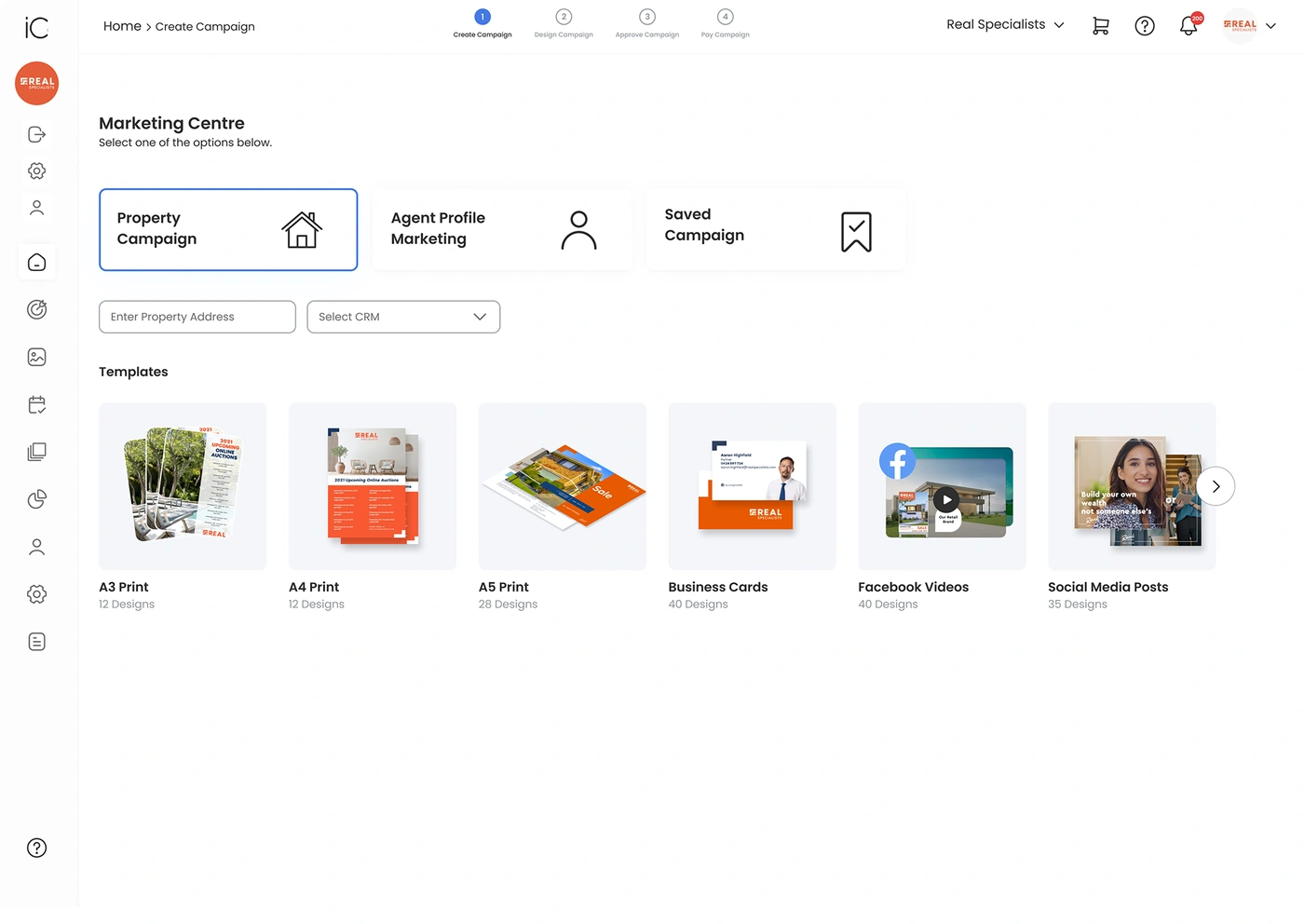Open the image gallery icon in the sidebar
The image size is (1304, 924).
37,357
